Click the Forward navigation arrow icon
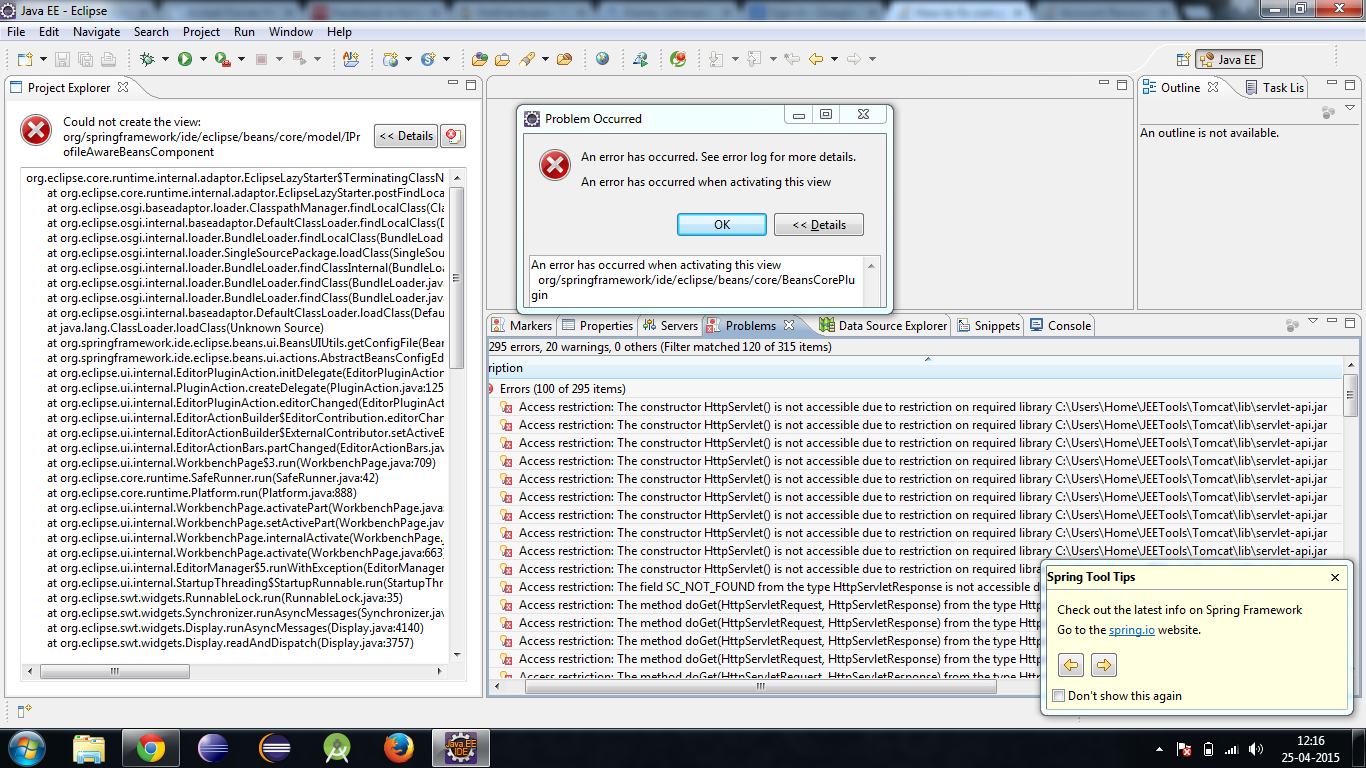This screenshot has height=768, width=1366. pos(854,59)
